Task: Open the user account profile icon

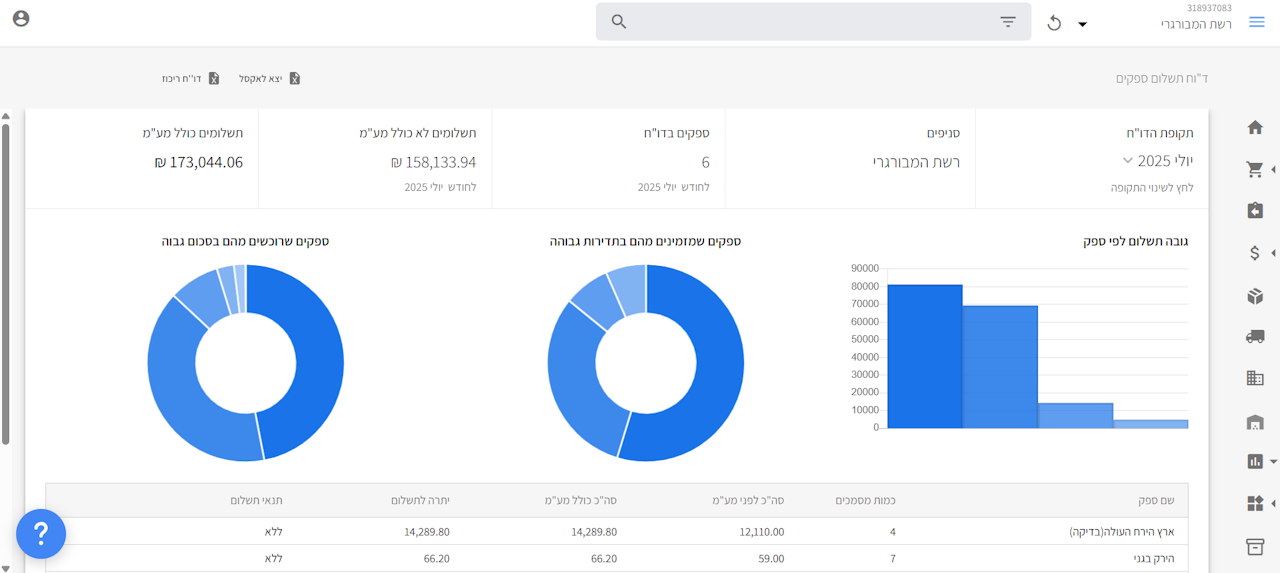Action: [x=21, y=18]
